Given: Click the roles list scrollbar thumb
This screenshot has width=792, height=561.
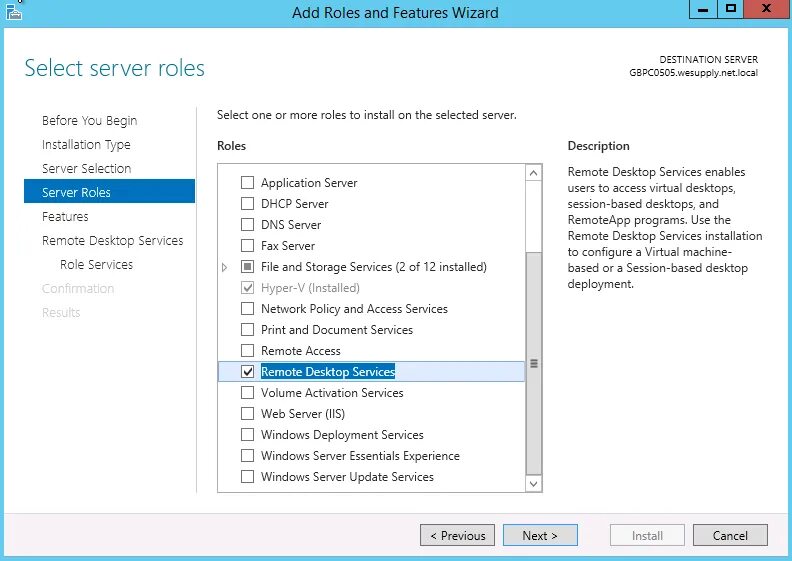Looking at the screenshot, I should 533,364.
